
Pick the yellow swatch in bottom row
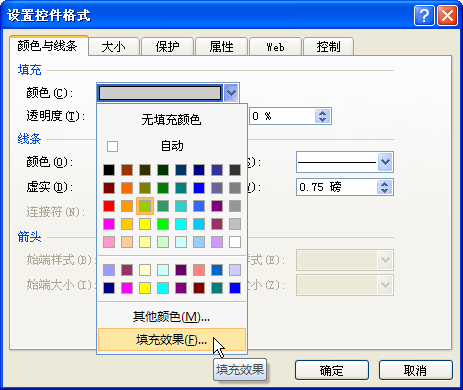[145, 288]
